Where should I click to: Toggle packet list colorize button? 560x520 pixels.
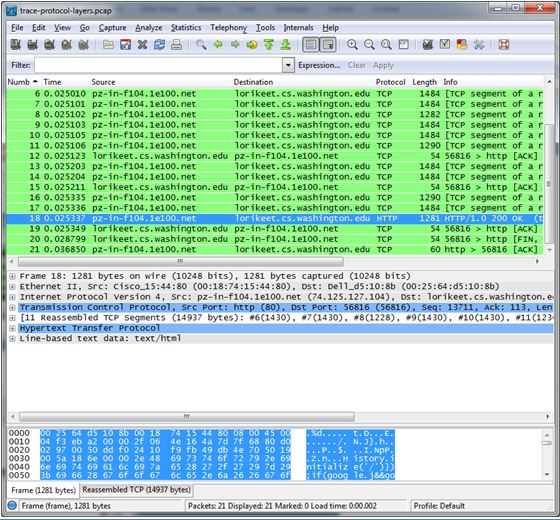click(311, 45)
